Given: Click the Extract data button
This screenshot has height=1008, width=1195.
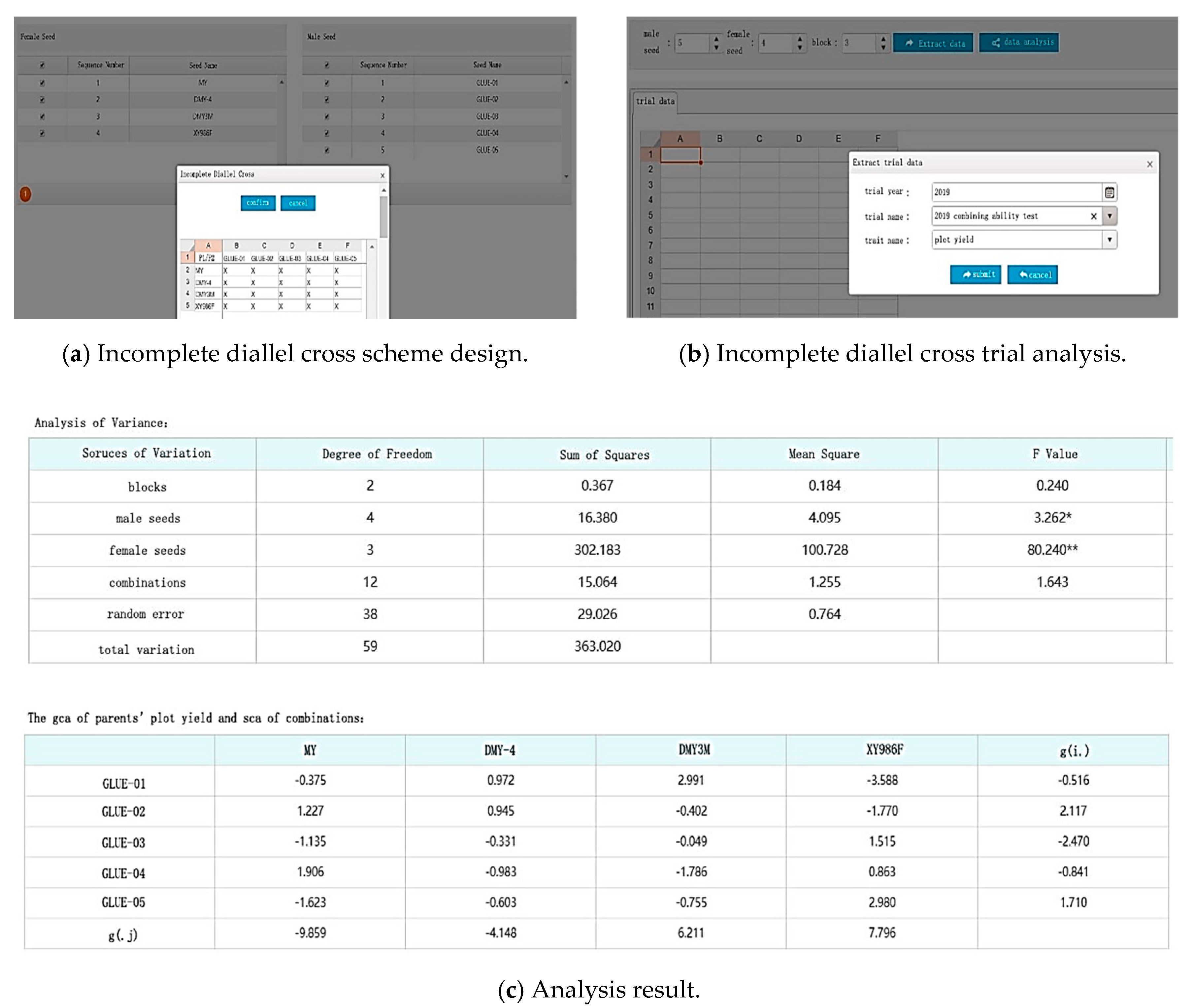Looking at the screenshot, I should point(933,44).
